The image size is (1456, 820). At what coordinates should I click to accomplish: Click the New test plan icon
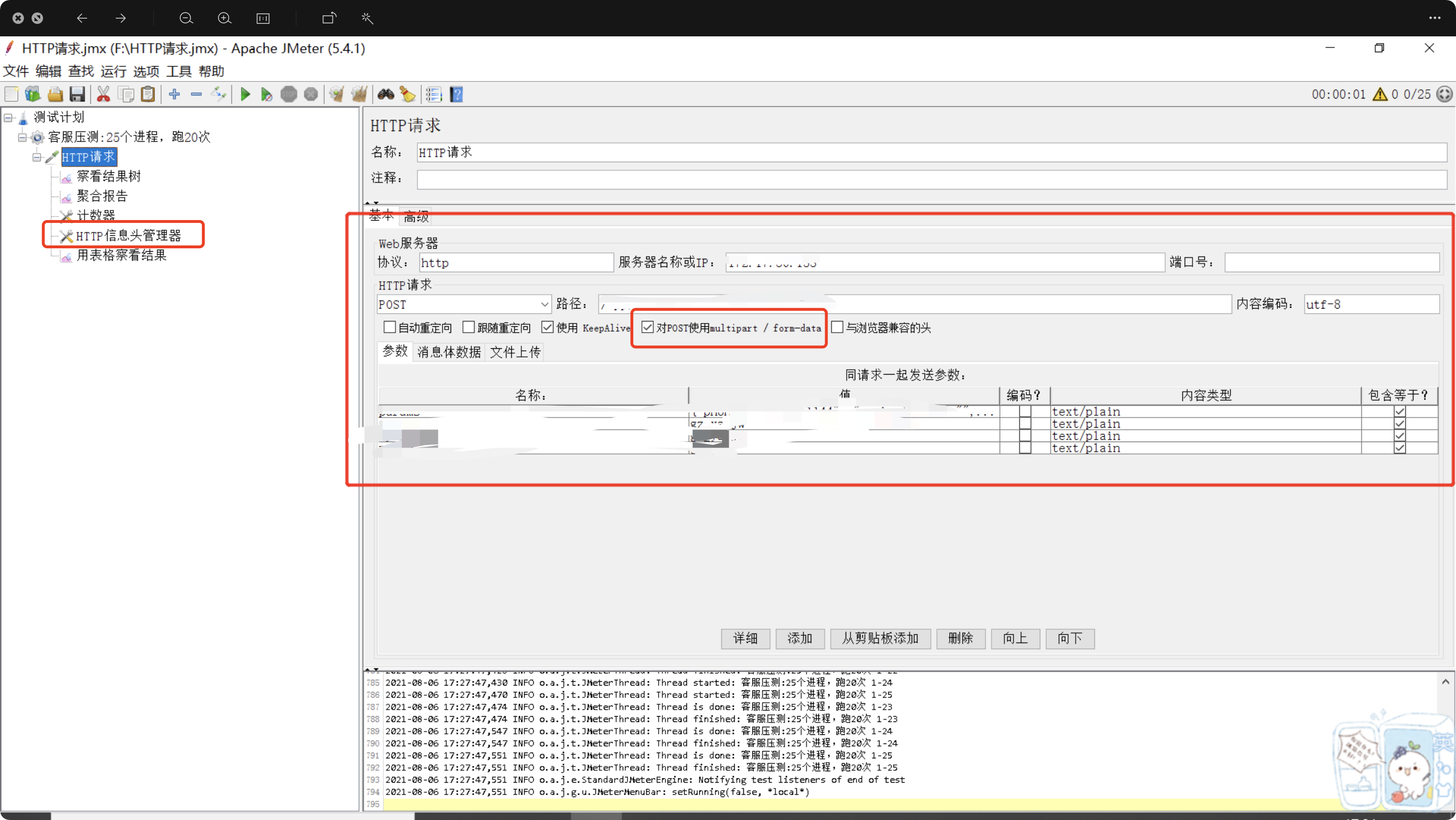(11, 94)
